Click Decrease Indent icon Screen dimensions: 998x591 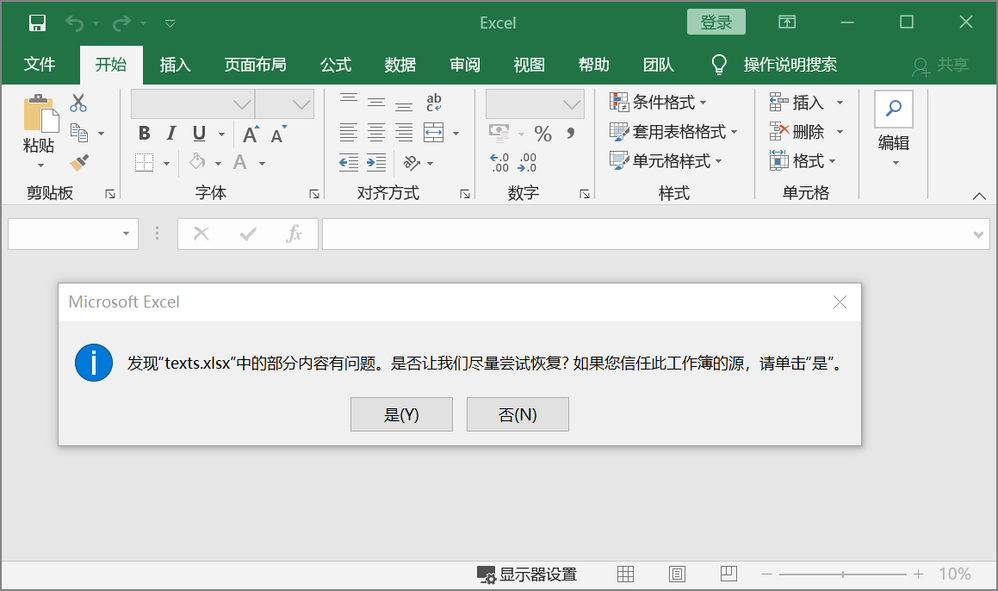[x=348, y=163]
